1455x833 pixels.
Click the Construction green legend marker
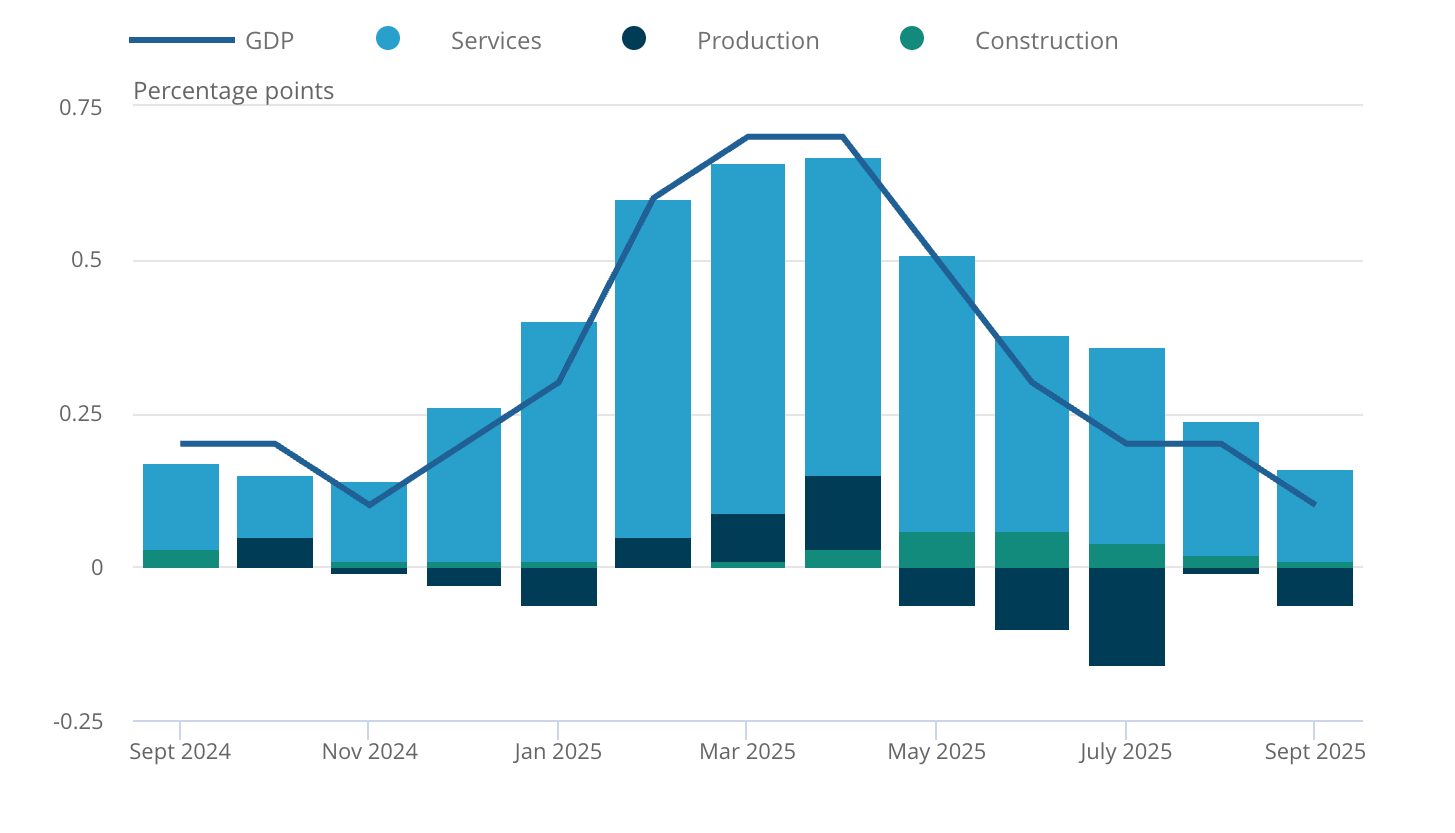click(x=912, y=40)
